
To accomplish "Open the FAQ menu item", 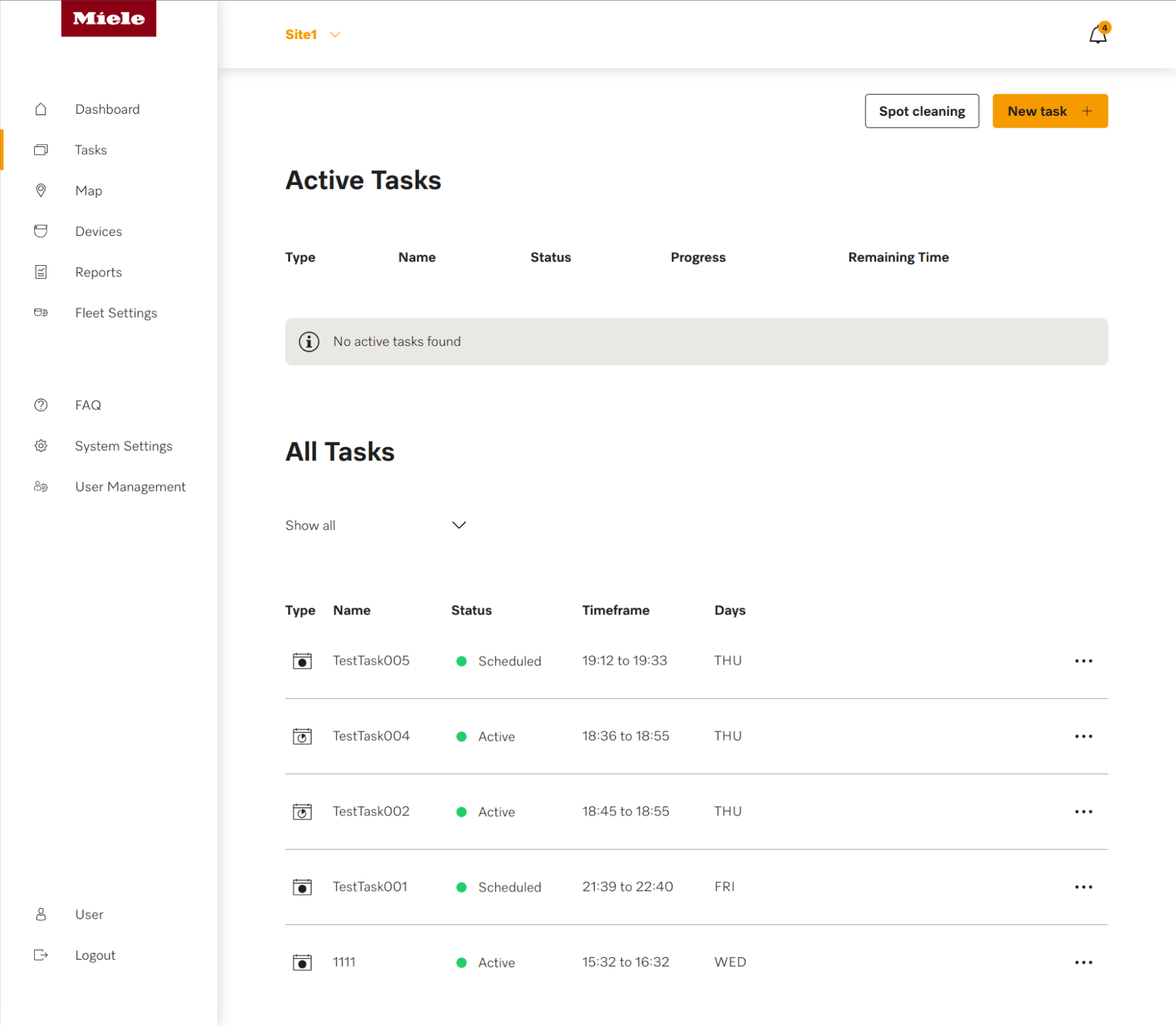I will [x=88, y=405].
